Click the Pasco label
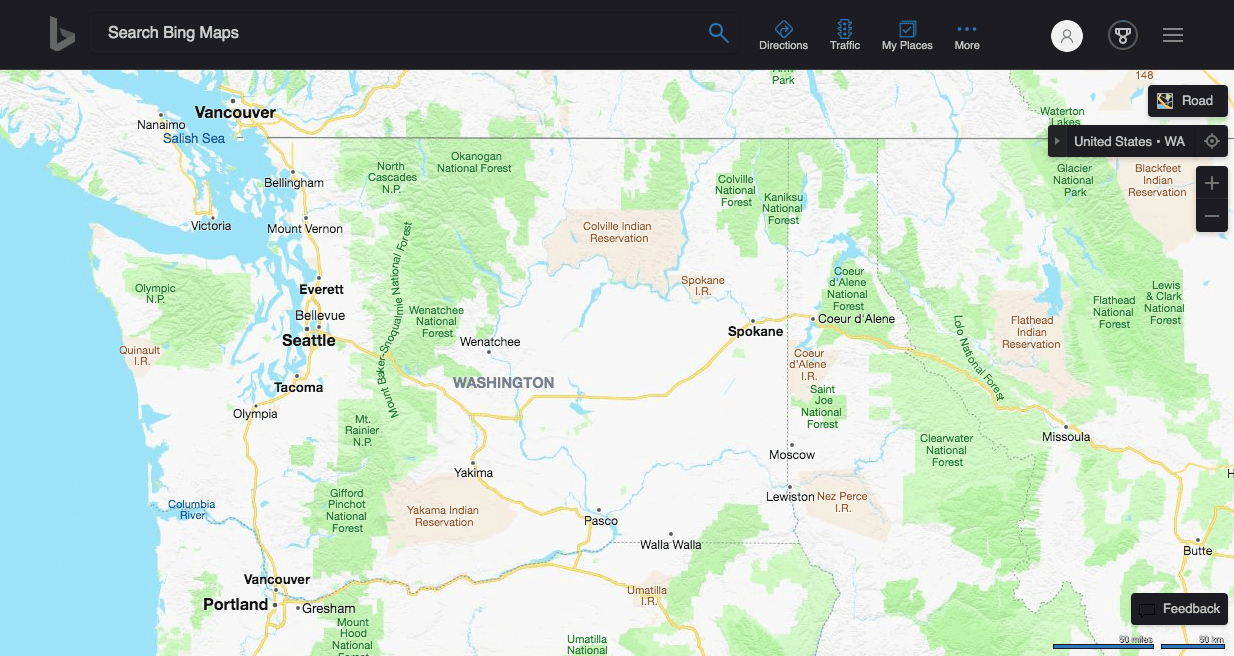Screen dimensions: 1234x656 pos(601,520)
